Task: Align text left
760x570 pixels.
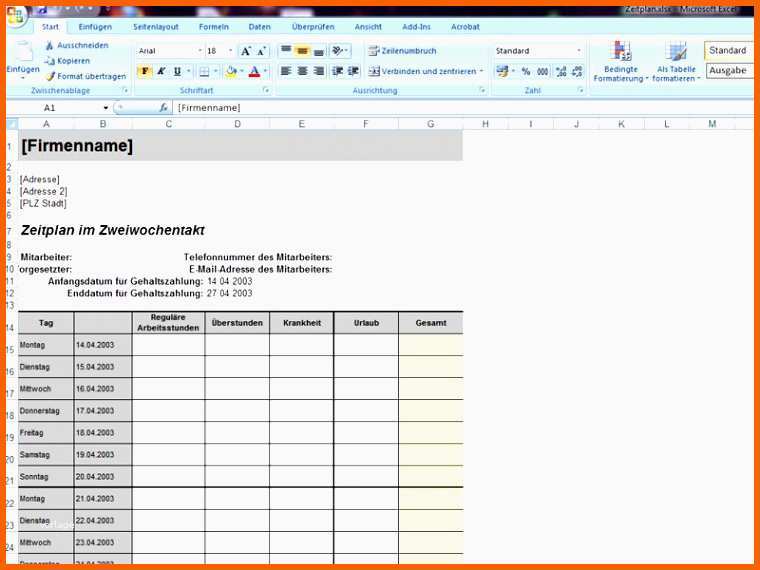Action: point(286,71)
